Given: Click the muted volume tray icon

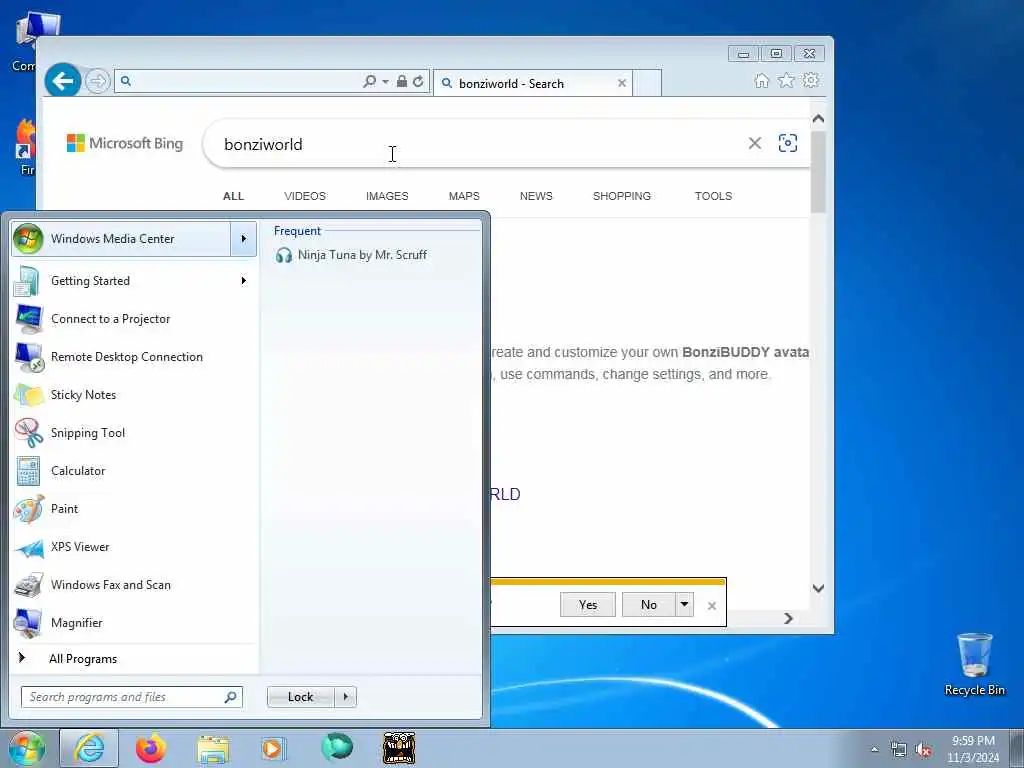Looking at the screenshot, I should (923, 750).
